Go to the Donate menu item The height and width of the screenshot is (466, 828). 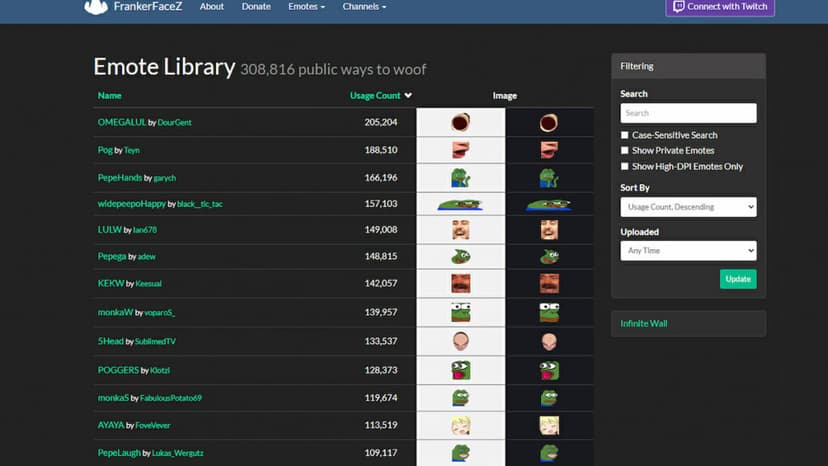[x=256, y=6]
